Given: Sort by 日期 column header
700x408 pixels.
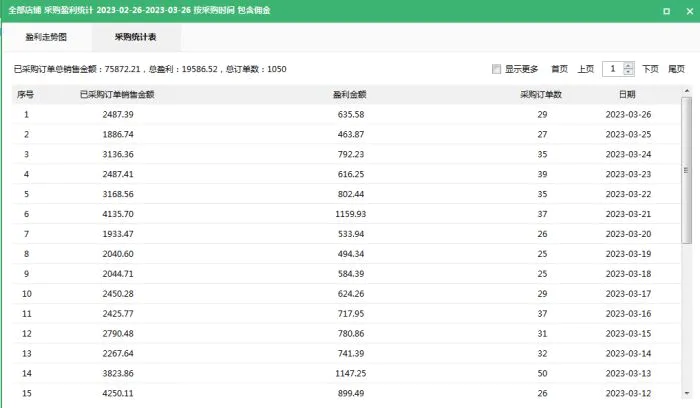Looking at the screenshot, I should tap(627, 94).
